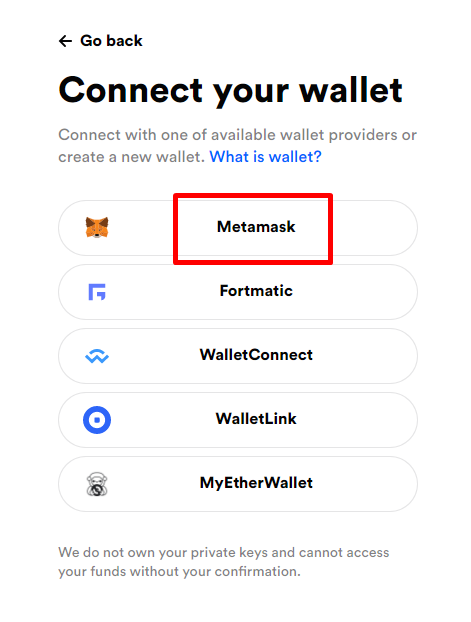Screen dimensions: 471x622
Task: Click "create a new wallet" text
Action: click(131, 157)
